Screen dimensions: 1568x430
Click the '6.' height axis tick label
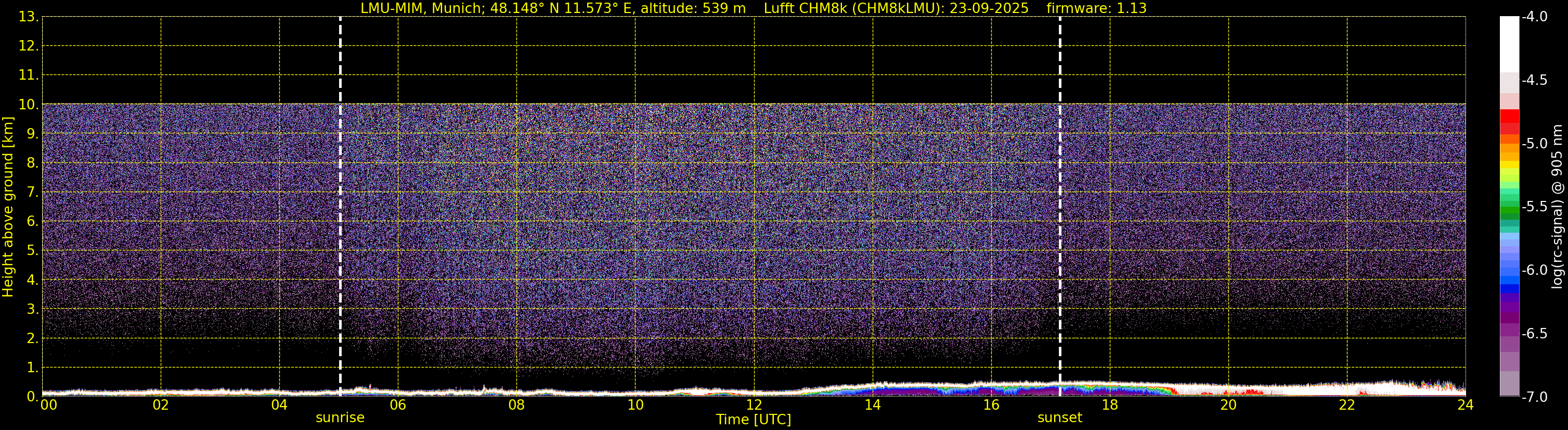tap(32, 222)
